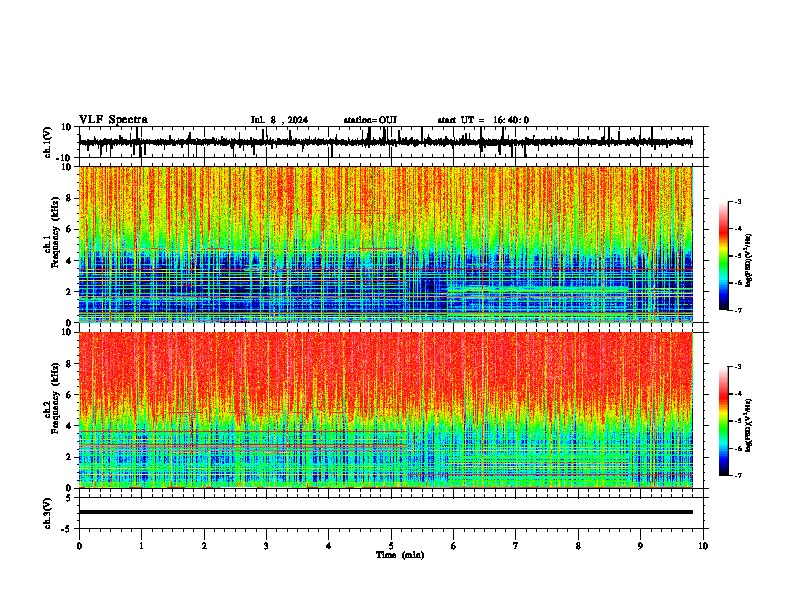Click the "start UT = 16:40:0" header text
This screenshot has width=792, height=612.
coord(483,120)
